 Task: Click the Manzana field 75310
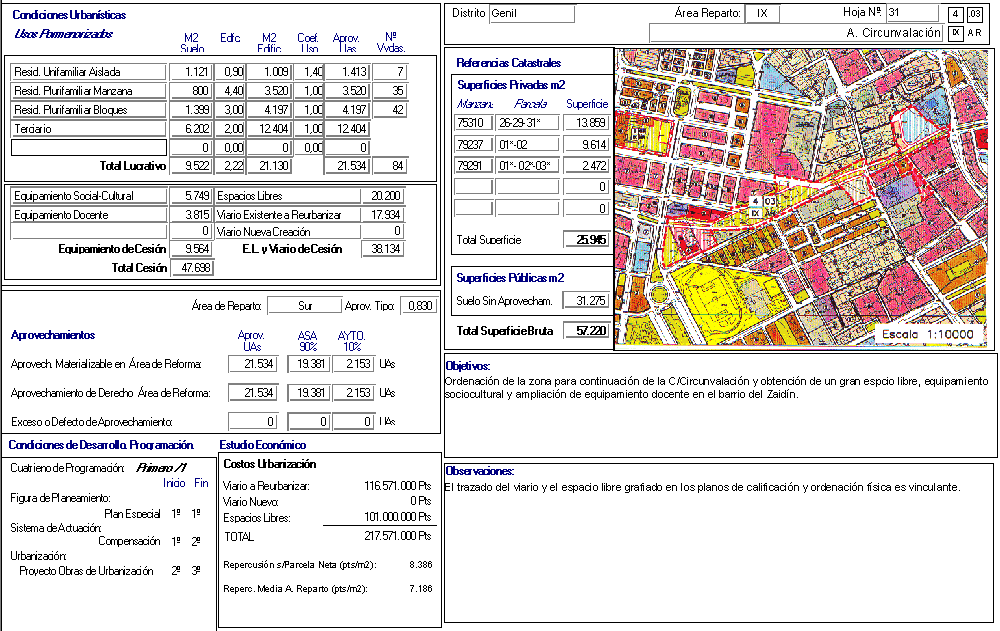(473, 122)
